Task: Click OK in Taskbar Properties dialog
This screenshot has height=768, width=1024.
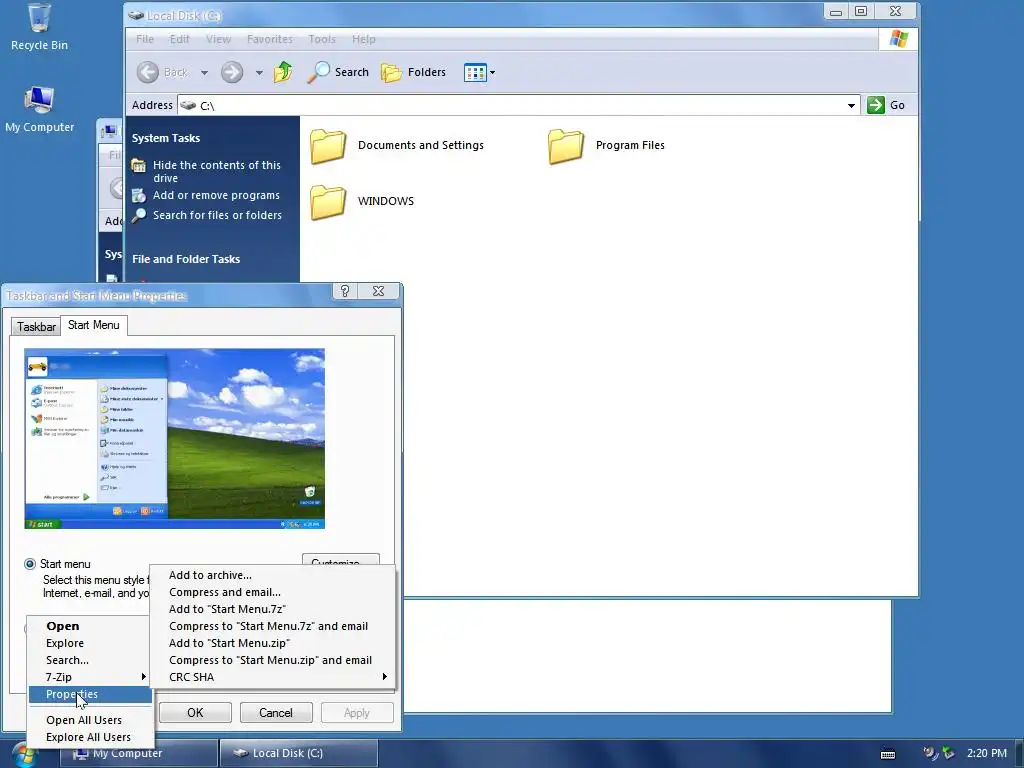Action: click(x=195, y=712)
